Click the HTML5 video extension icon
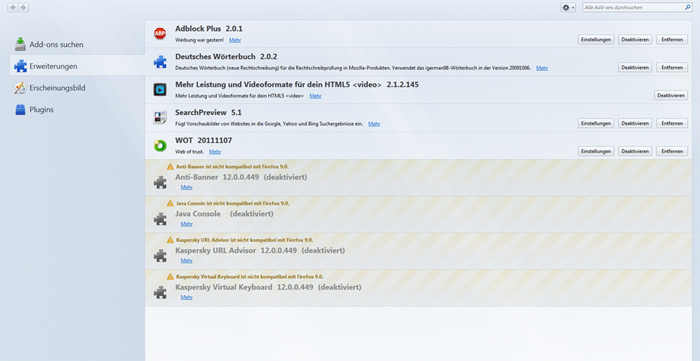Image resolution: width=700 pixels, height=361 pixels. tap(160, 90)
